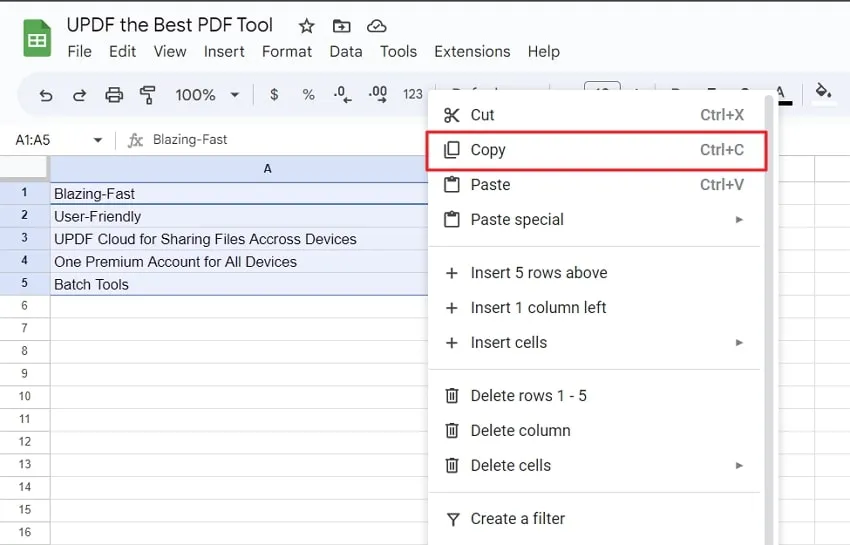Expand the Name box range dropdown
850x545 pixels.
tap(98, 140)
